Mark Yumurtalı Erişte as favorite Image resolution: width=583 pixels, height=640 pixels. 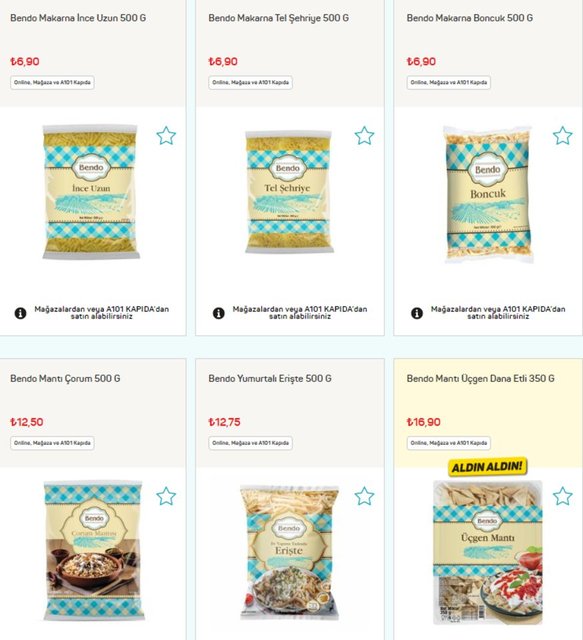tap(364, 496)
